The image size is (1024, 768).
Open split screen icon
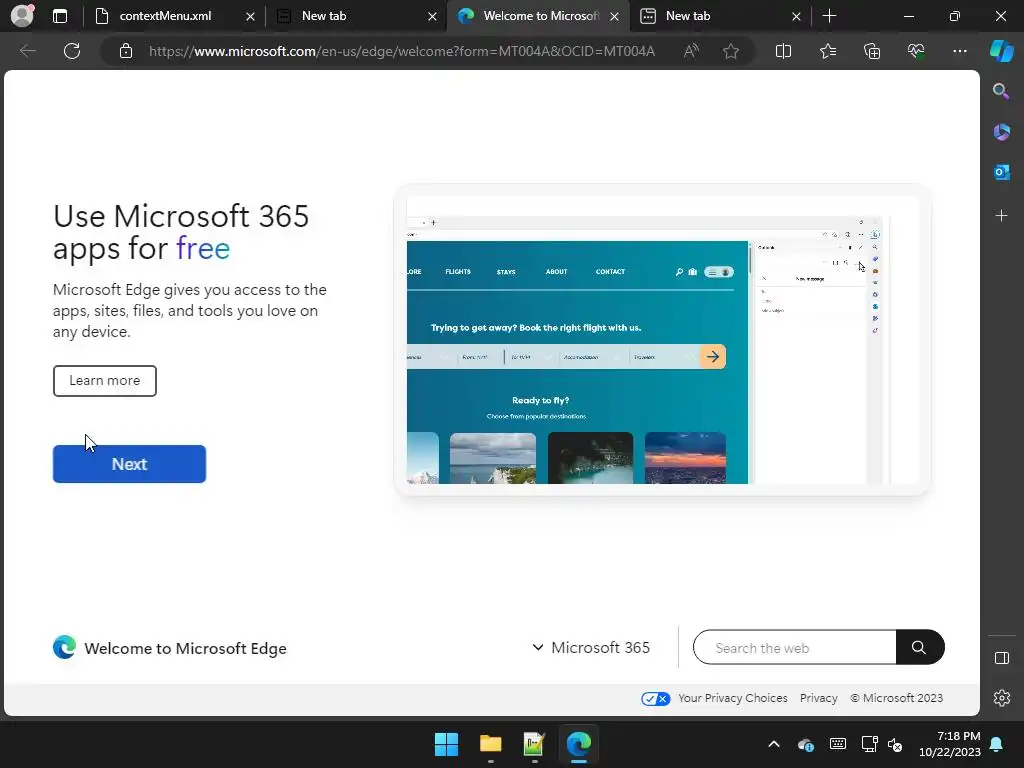783,51
